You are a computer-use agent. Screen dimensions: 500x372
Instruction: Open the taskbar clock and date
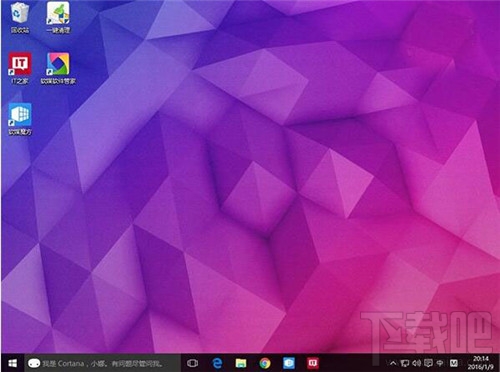(x=480, y=363)
